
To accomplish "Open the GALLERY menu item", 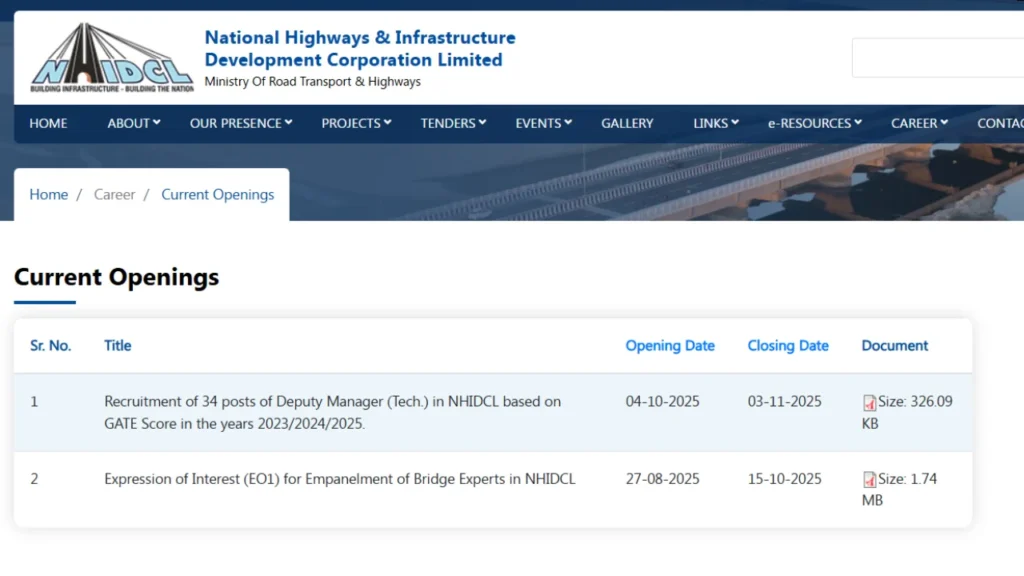I will click(x=627, y=123).
